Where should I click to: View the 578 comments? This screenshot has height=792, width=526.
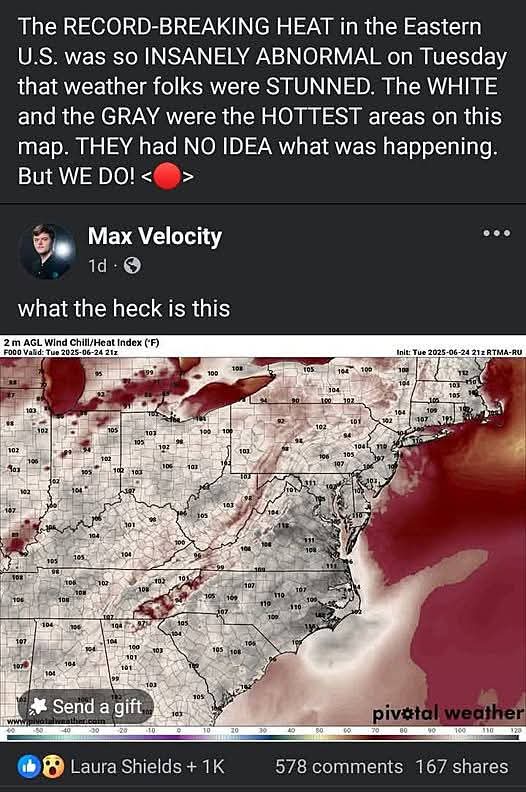pos(339,766)
